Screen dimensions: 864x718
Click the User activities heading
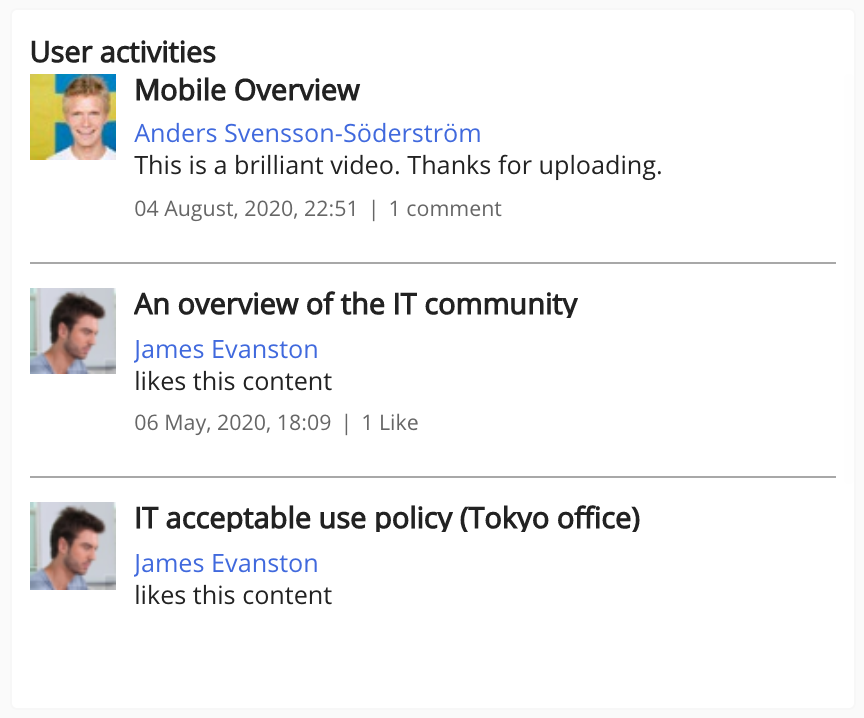(x=123, y=51)
